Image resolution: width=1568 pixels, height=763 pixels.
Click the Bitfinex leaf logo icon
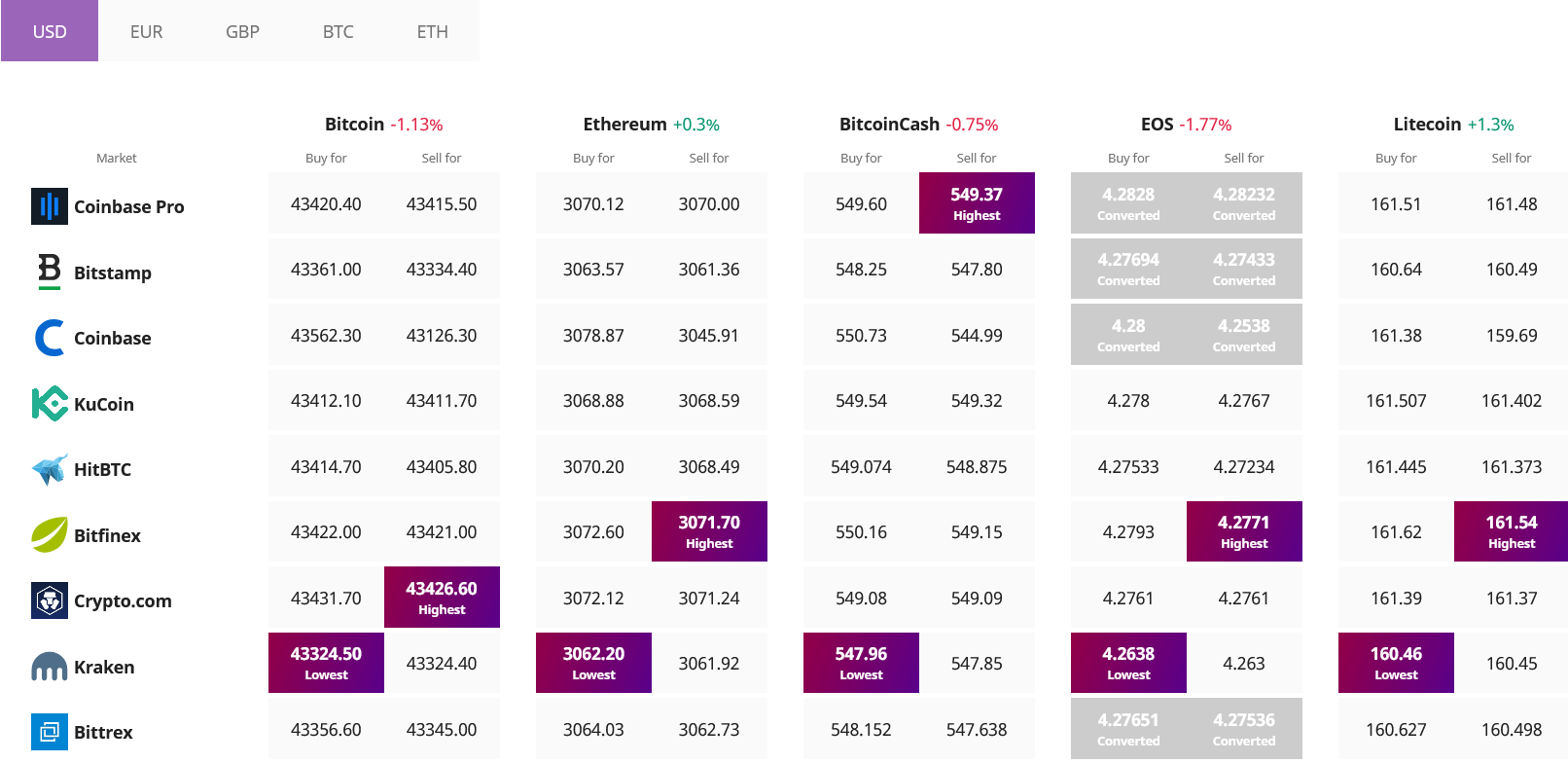tap(50, 534)
